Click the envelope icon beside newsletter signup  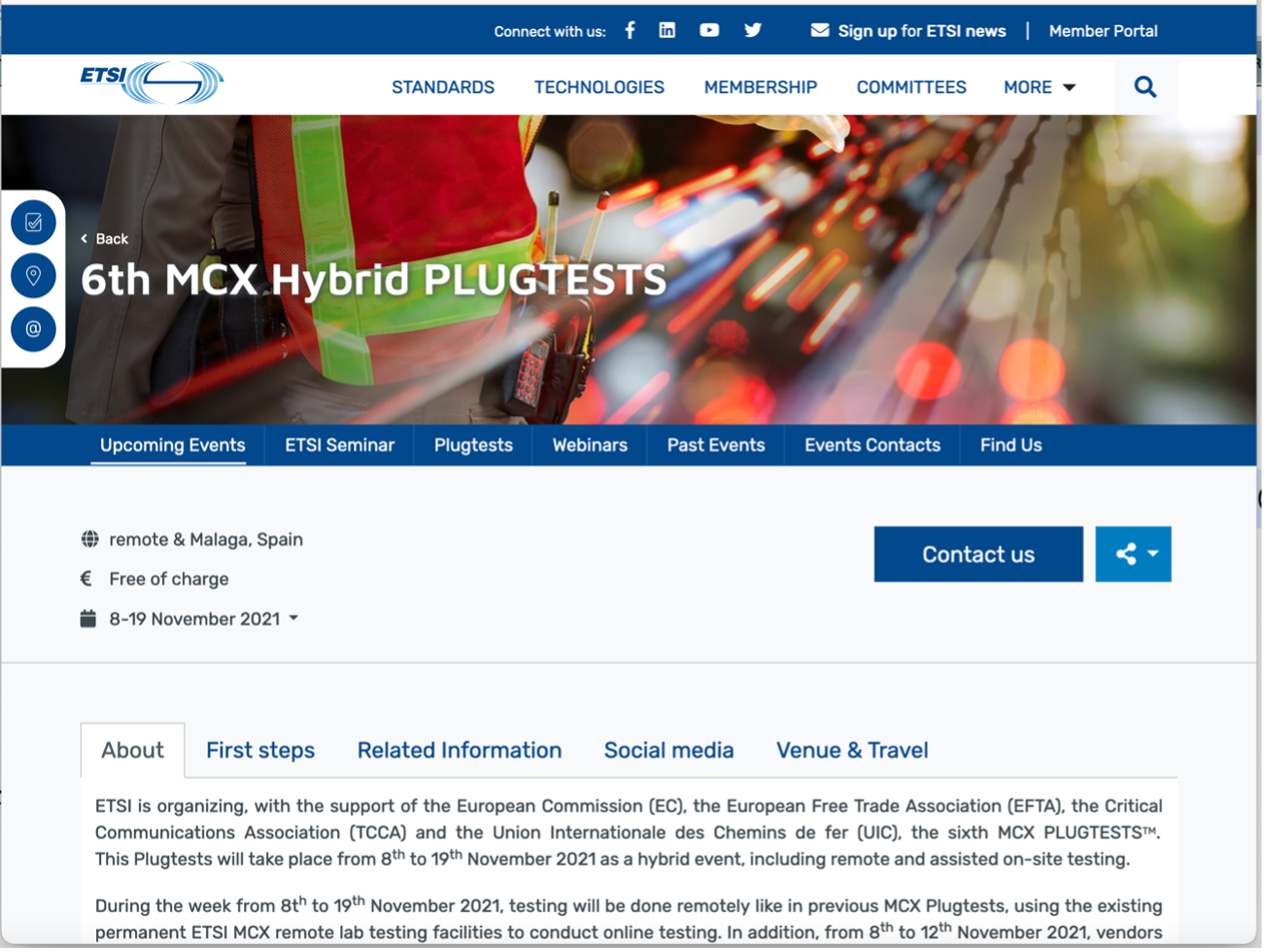(820, 30)
